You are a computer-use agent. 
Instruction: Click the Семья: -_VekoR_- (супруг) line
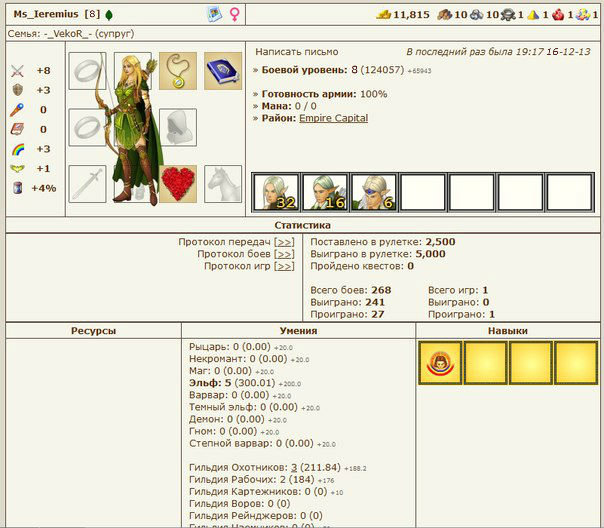pyautogui.click(x=71, y=34)
